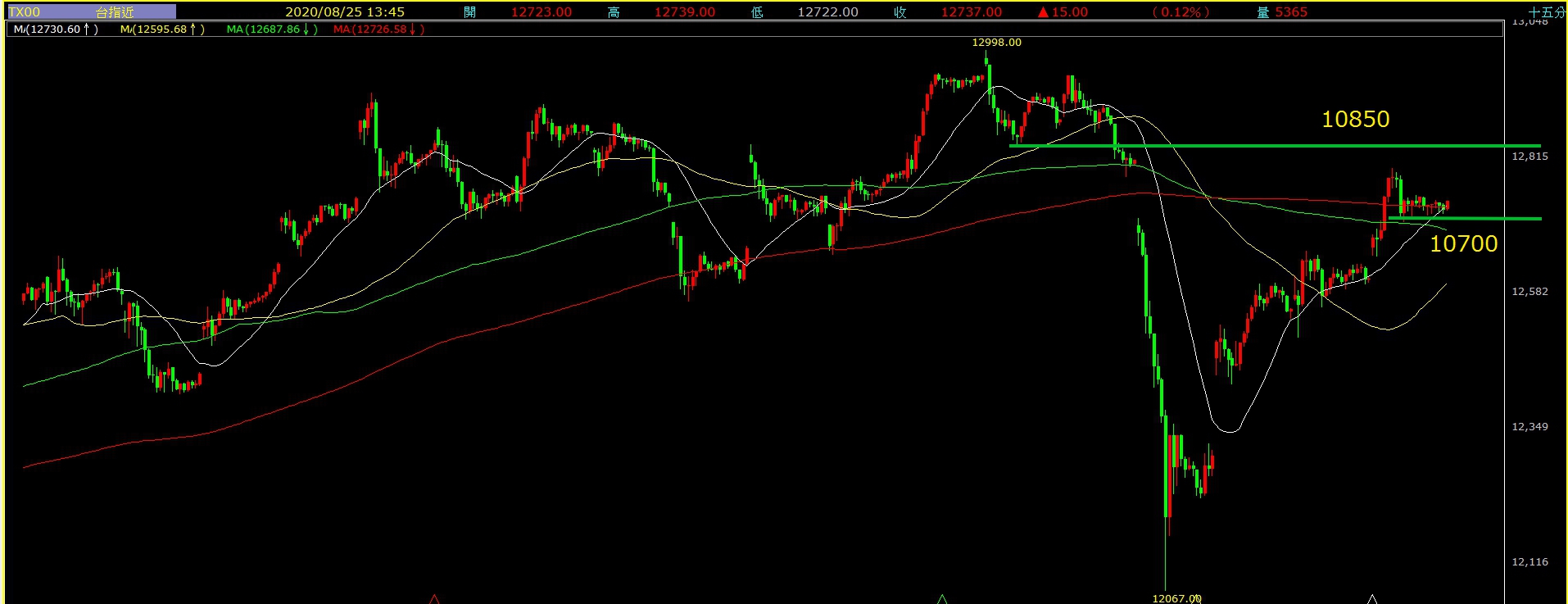Click the red triangle marker at chart bottom

pos(434,599)
